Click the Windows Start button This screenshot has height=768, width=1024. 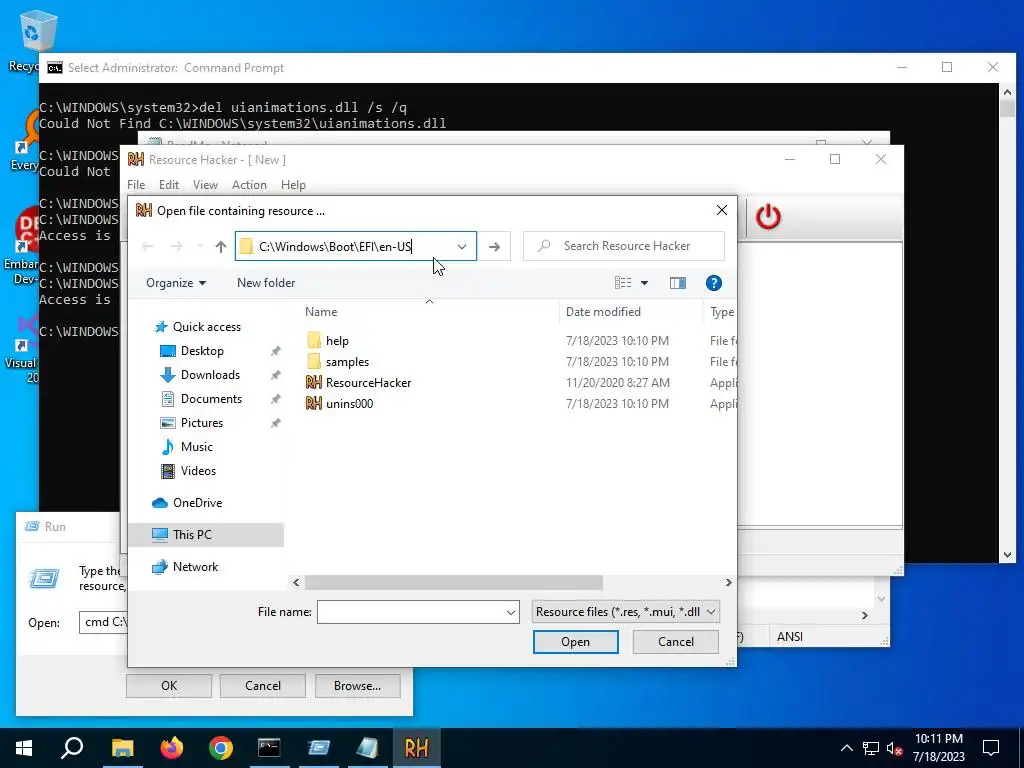(24, 748)
